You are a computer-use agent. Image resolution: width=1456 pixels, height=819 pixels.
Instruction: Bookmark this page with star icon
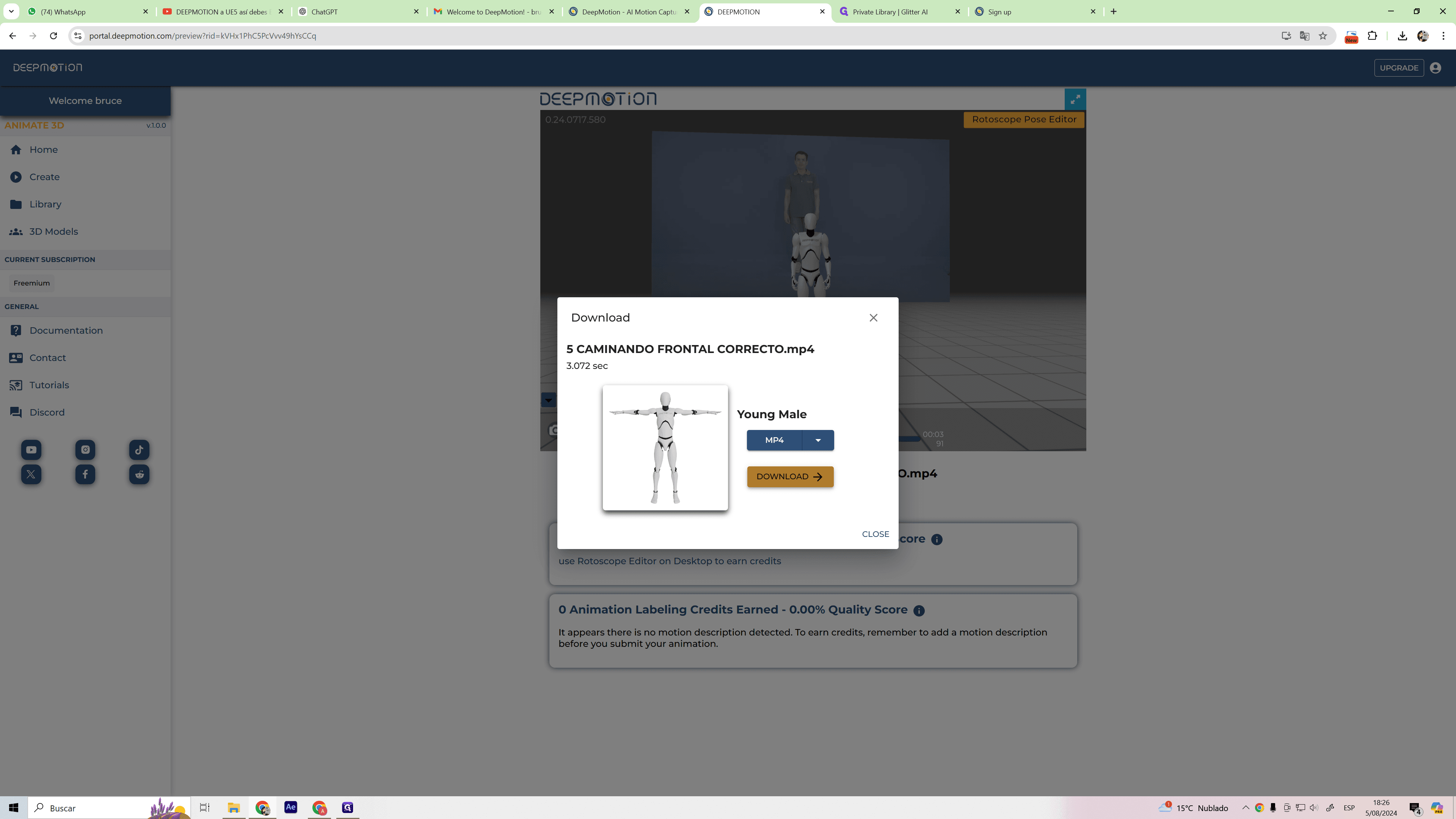1323,36
